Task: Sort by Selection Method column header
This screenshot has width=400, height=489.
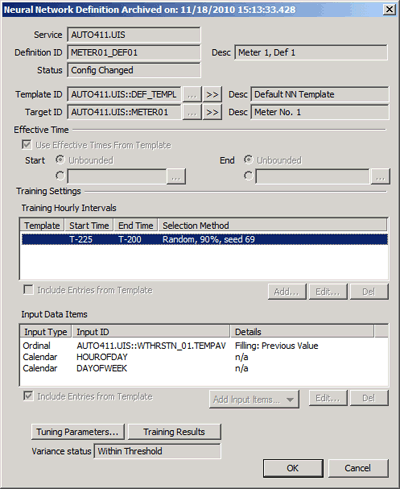Action: click(272, 225)
